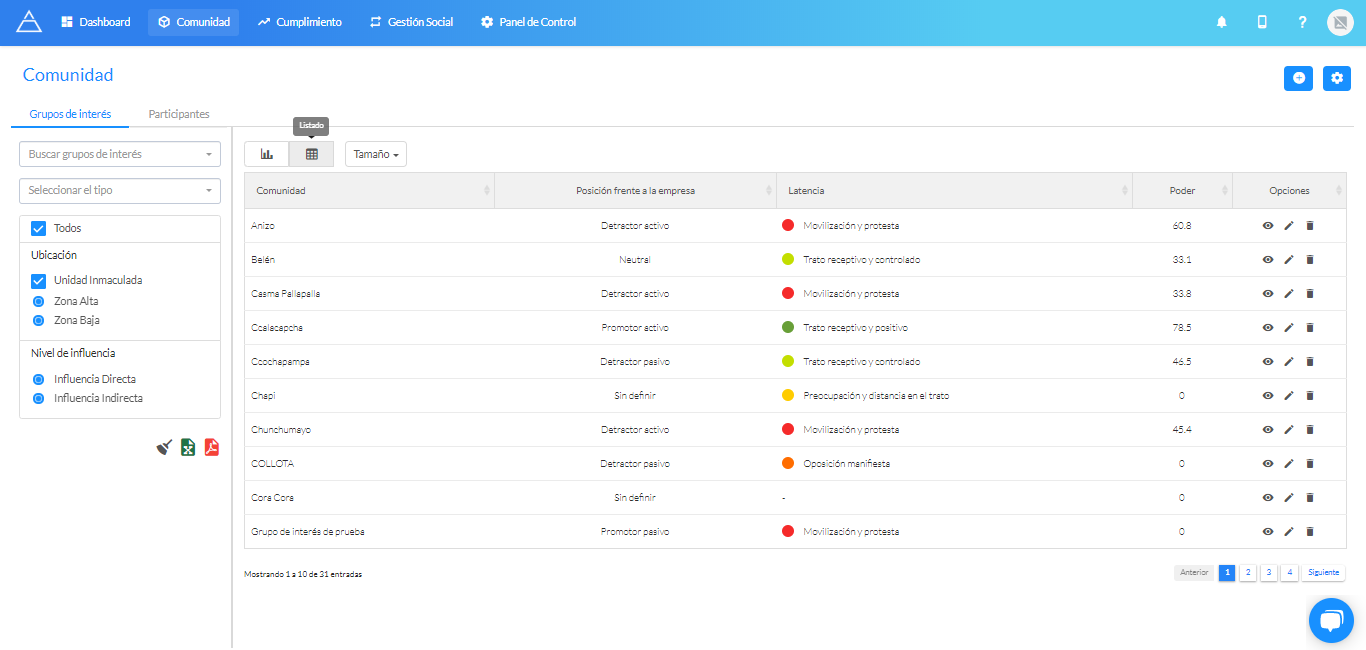Delete Grupo de interés de prueba row

[x=1310, y=532]
